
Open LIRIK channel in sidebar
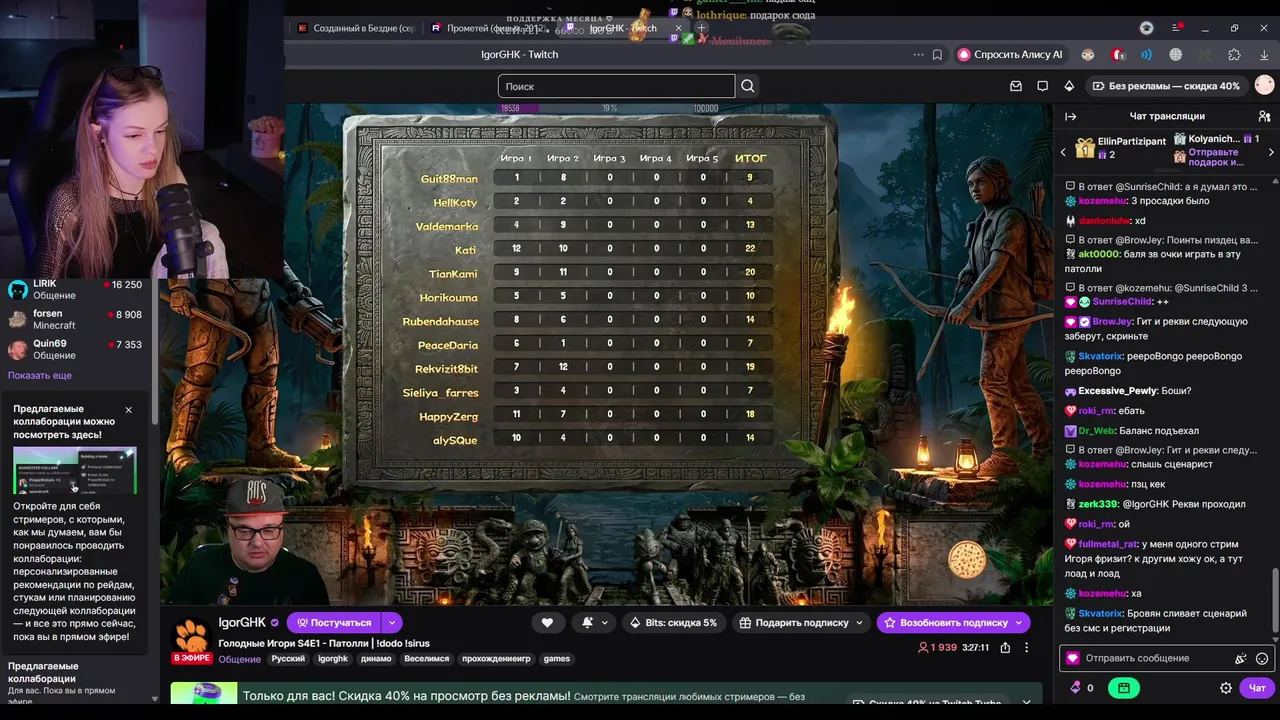pyautogui.click(x=76, y=290)
